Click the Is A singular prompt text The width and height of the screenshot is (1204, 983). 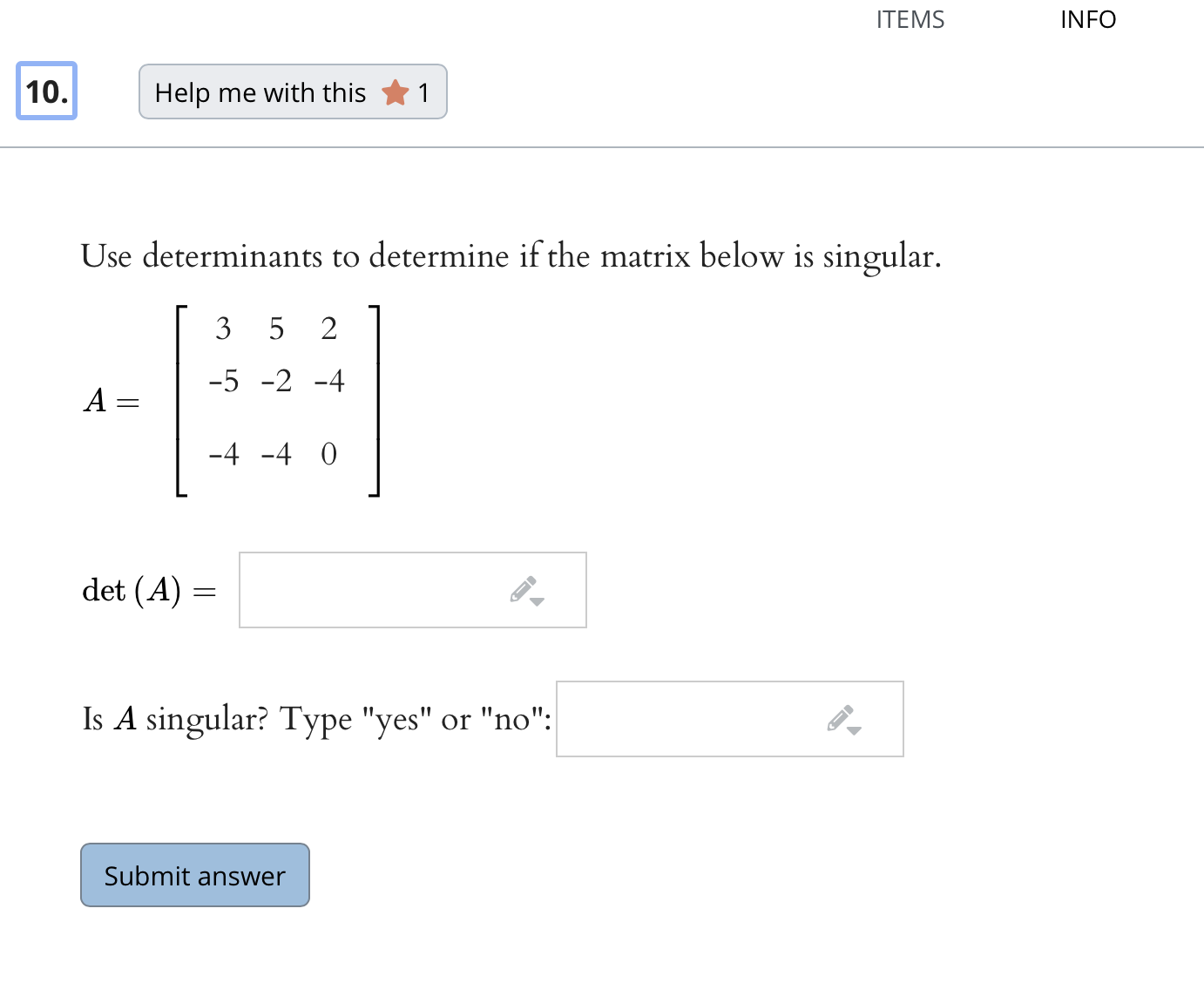tap(317, 720)
